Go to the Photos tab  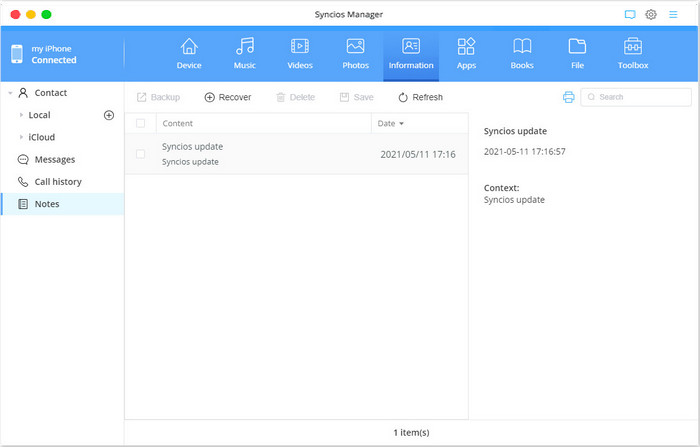pos(355,54)
